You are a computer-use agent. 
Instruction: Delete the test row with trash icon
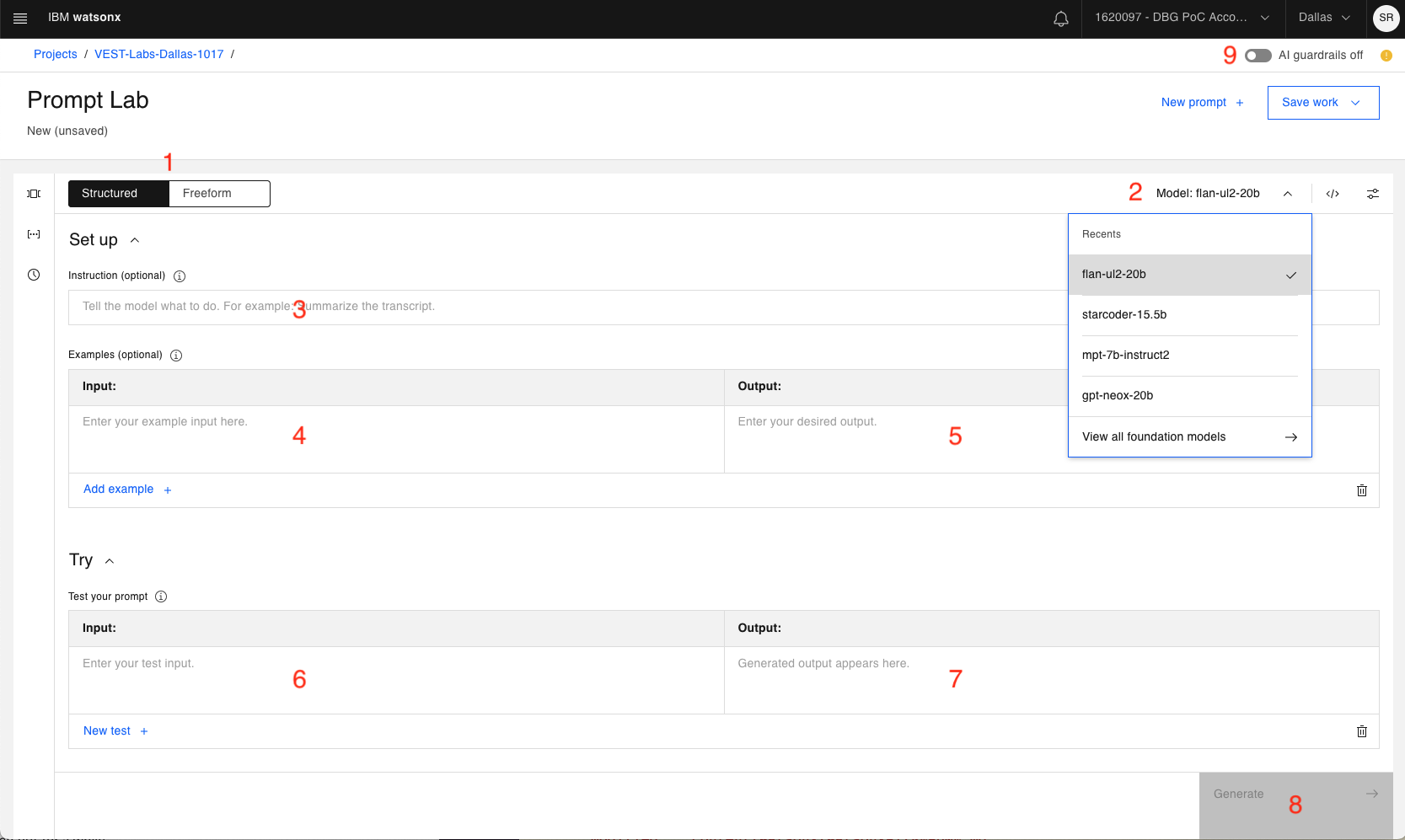coord(1361,731)
